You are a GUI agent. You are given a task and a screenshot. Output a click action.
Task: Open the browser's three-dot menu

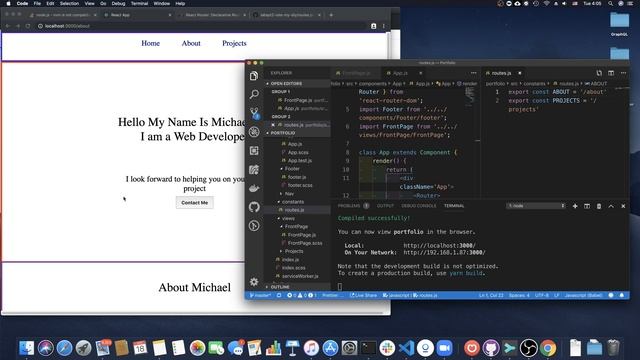tap(384, 26)
